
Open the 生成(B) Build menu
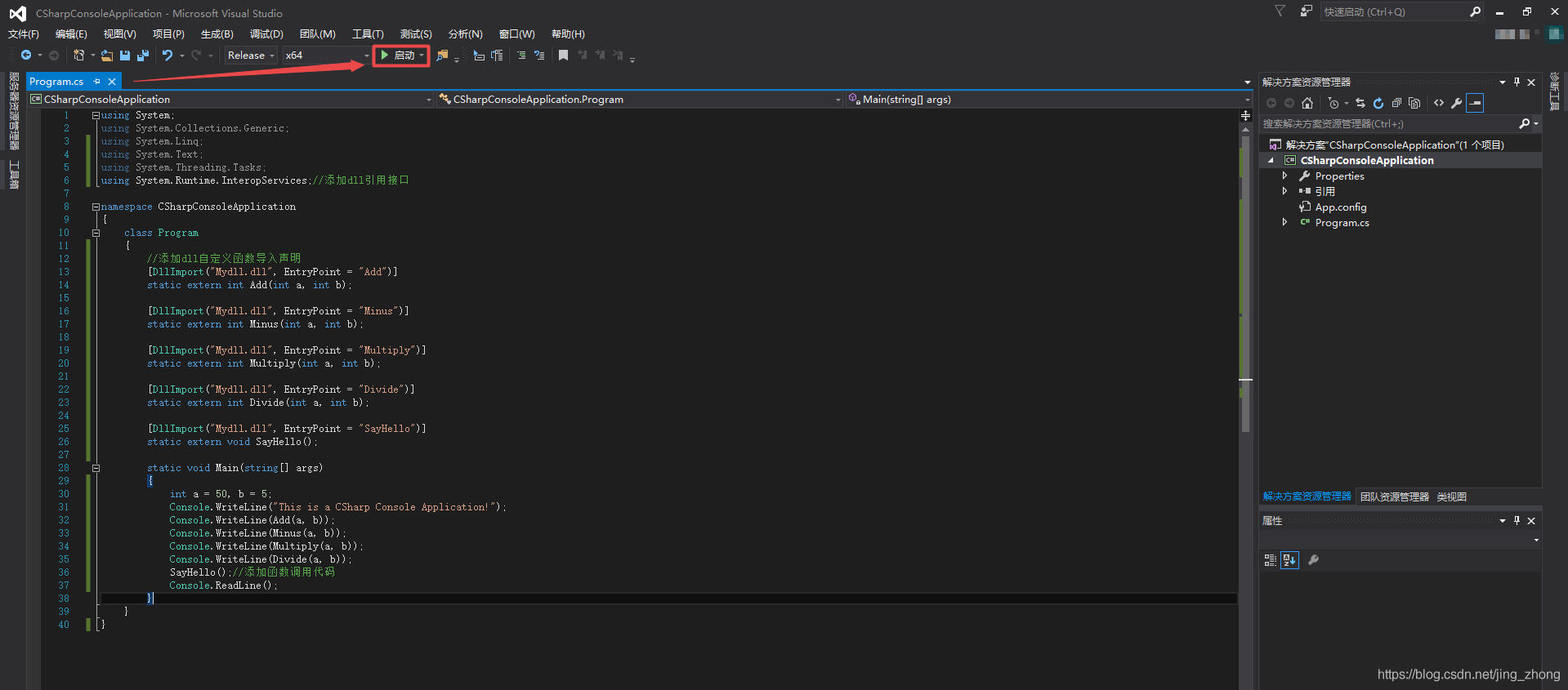[217, 34]
